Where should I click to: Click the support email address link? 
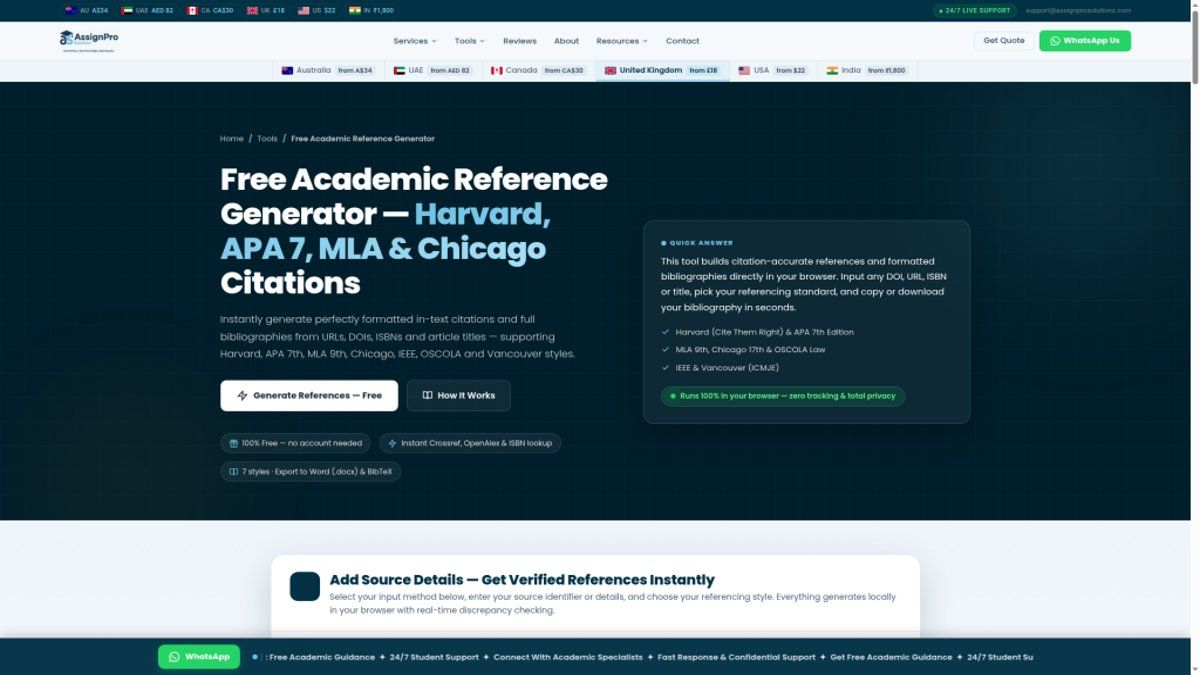tap(1079, 10)
